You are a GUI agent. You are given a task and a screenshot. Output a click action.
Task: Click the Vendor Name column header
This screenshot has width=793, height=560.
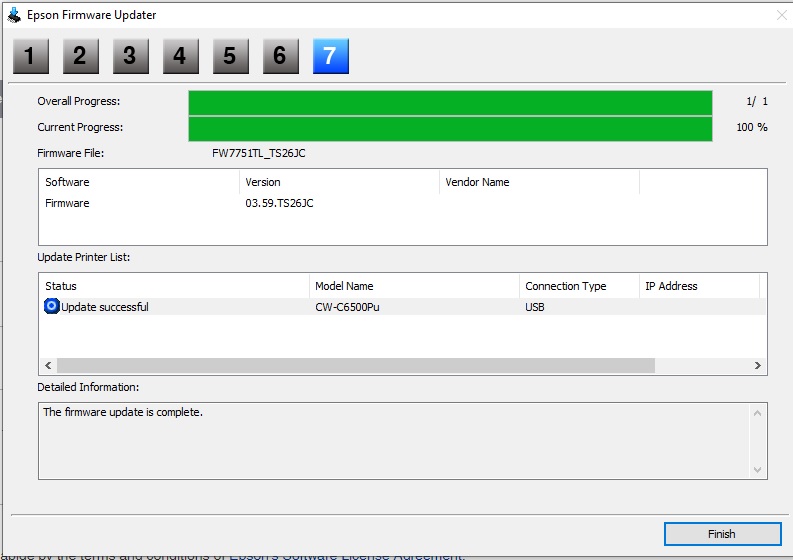[x=539, y=182]
